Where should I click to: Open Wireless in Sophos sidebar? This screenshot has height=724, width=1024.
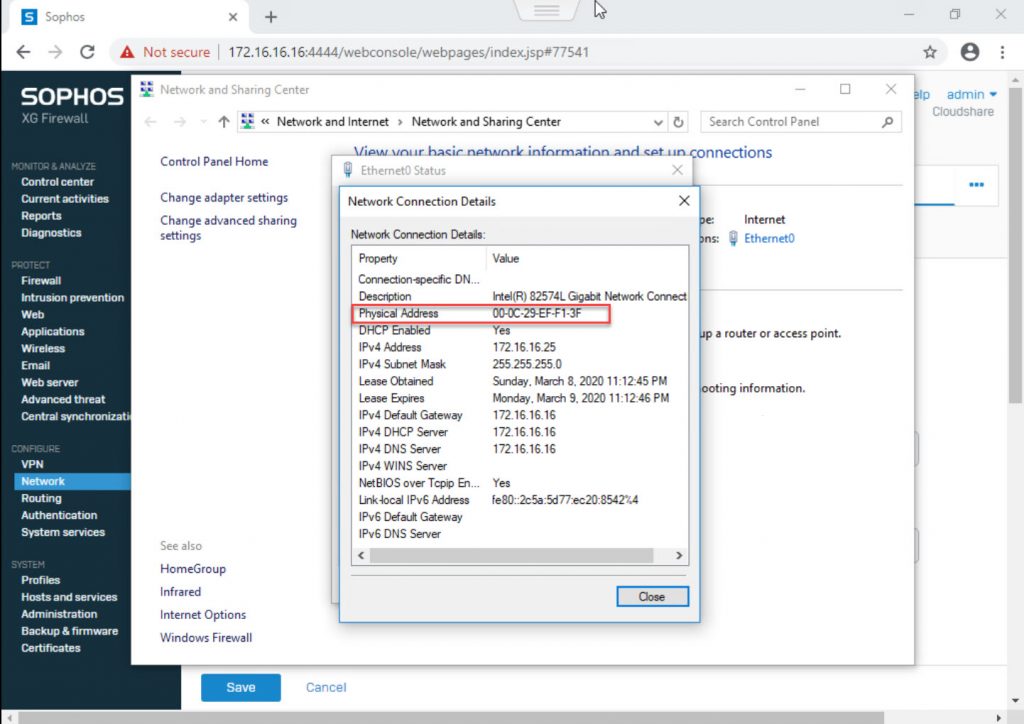[x=42, y=349]
